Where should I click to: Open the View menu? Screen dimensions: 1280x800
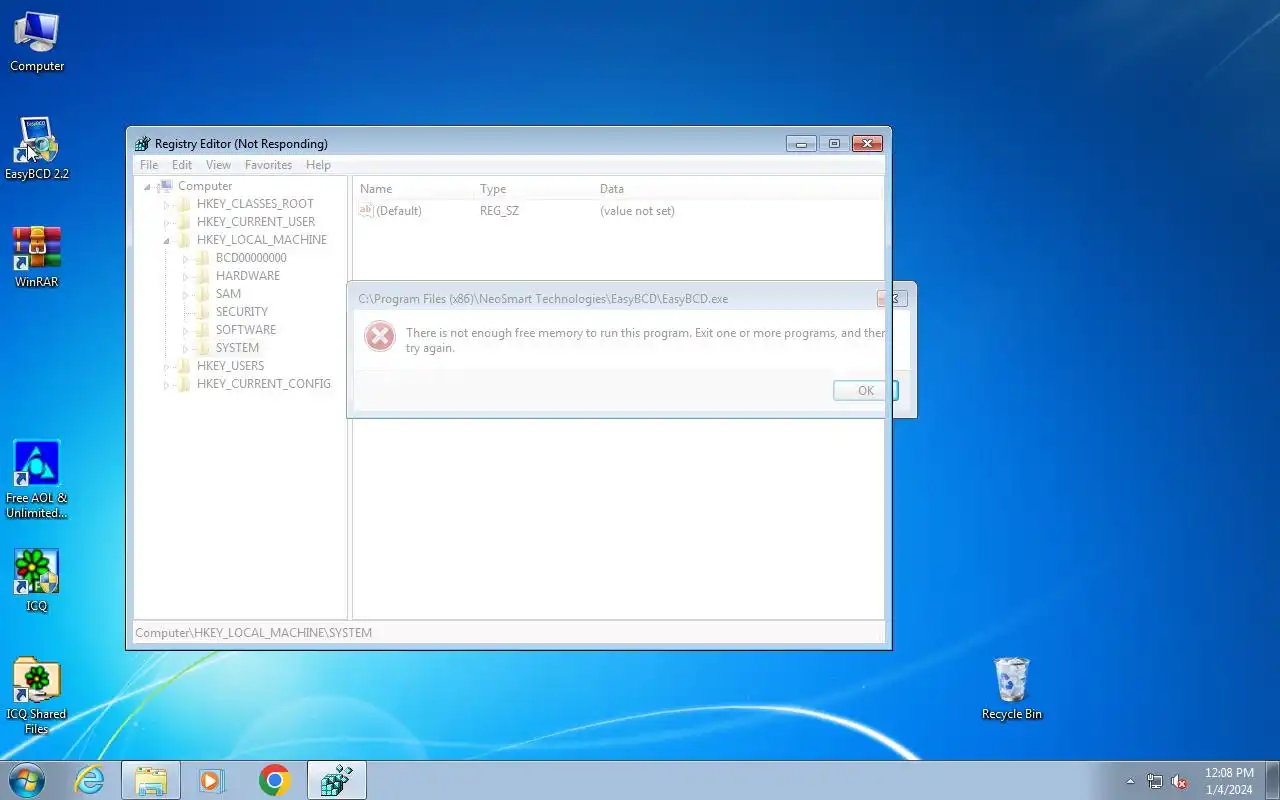click(218, 165)
